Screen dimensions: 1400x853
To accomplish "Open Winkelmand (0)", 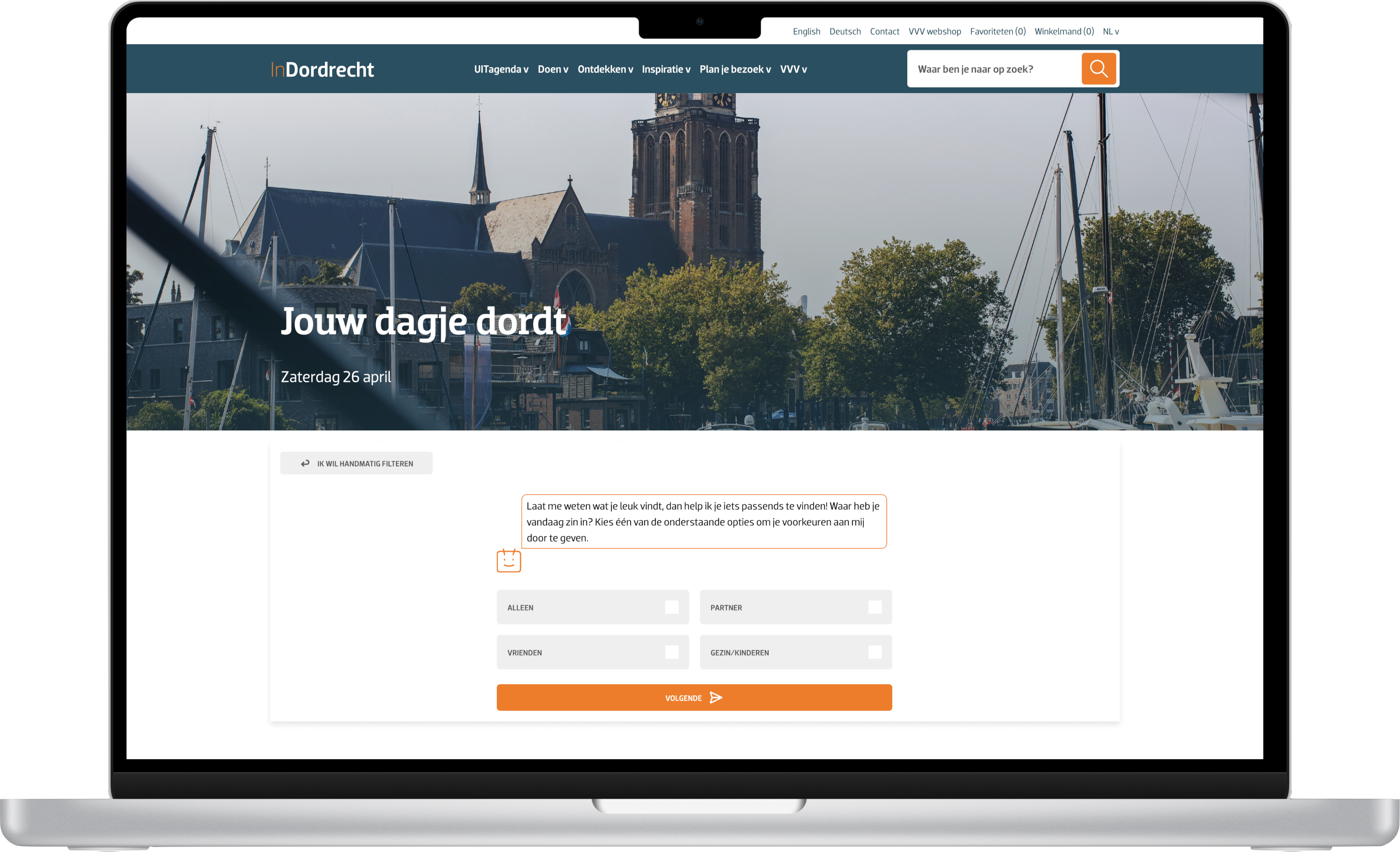I will (x=1064, y=31).
